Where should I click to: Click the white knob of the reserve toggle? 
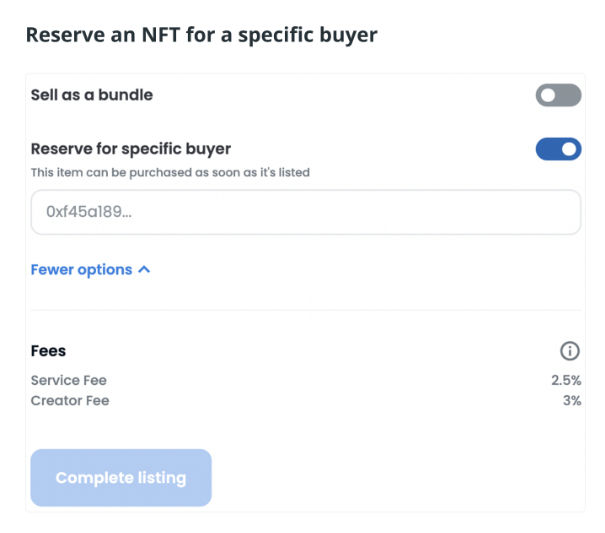(x=569, y=150)
